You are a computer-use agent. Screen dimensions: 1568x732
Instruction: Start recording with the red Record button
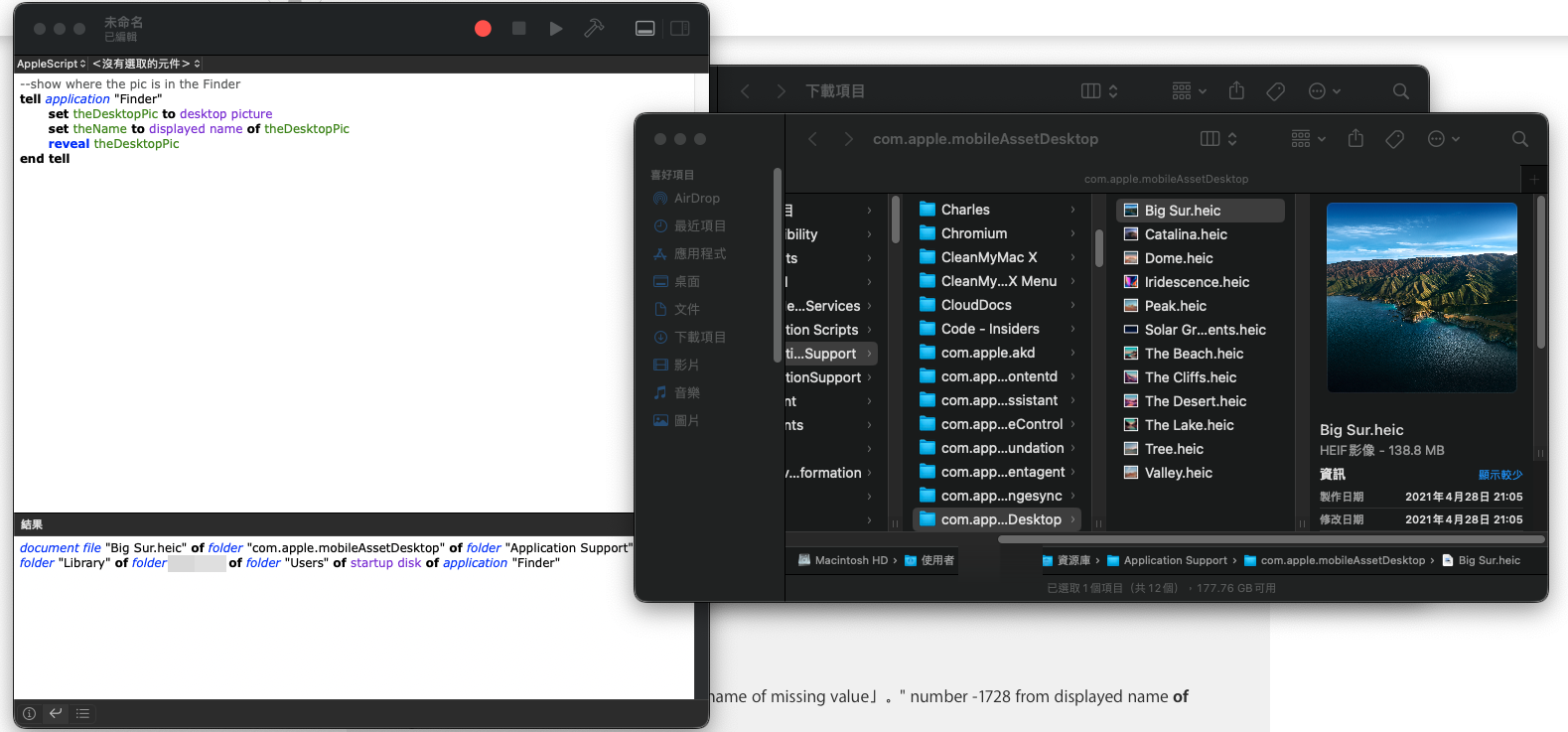[483, 29]
